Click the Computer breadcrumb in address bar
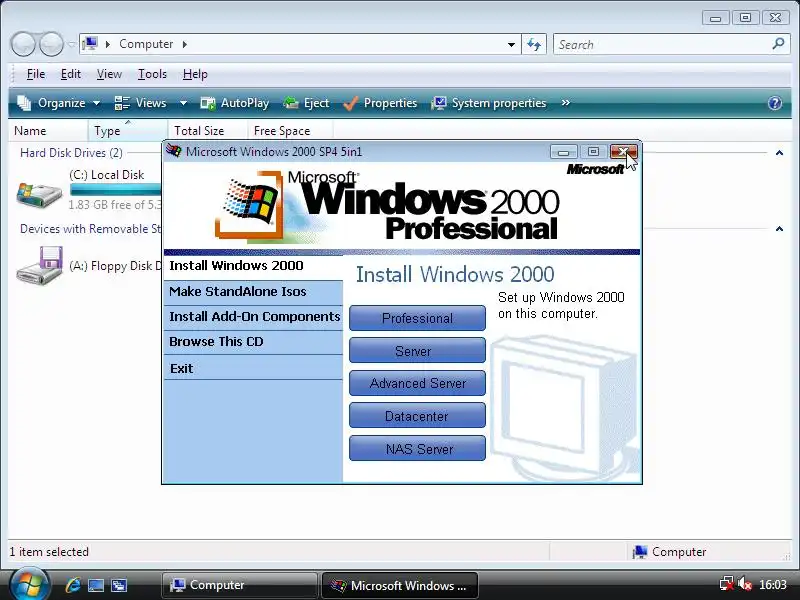This screenshot has width=800, height=600. [x=146, y=44]
